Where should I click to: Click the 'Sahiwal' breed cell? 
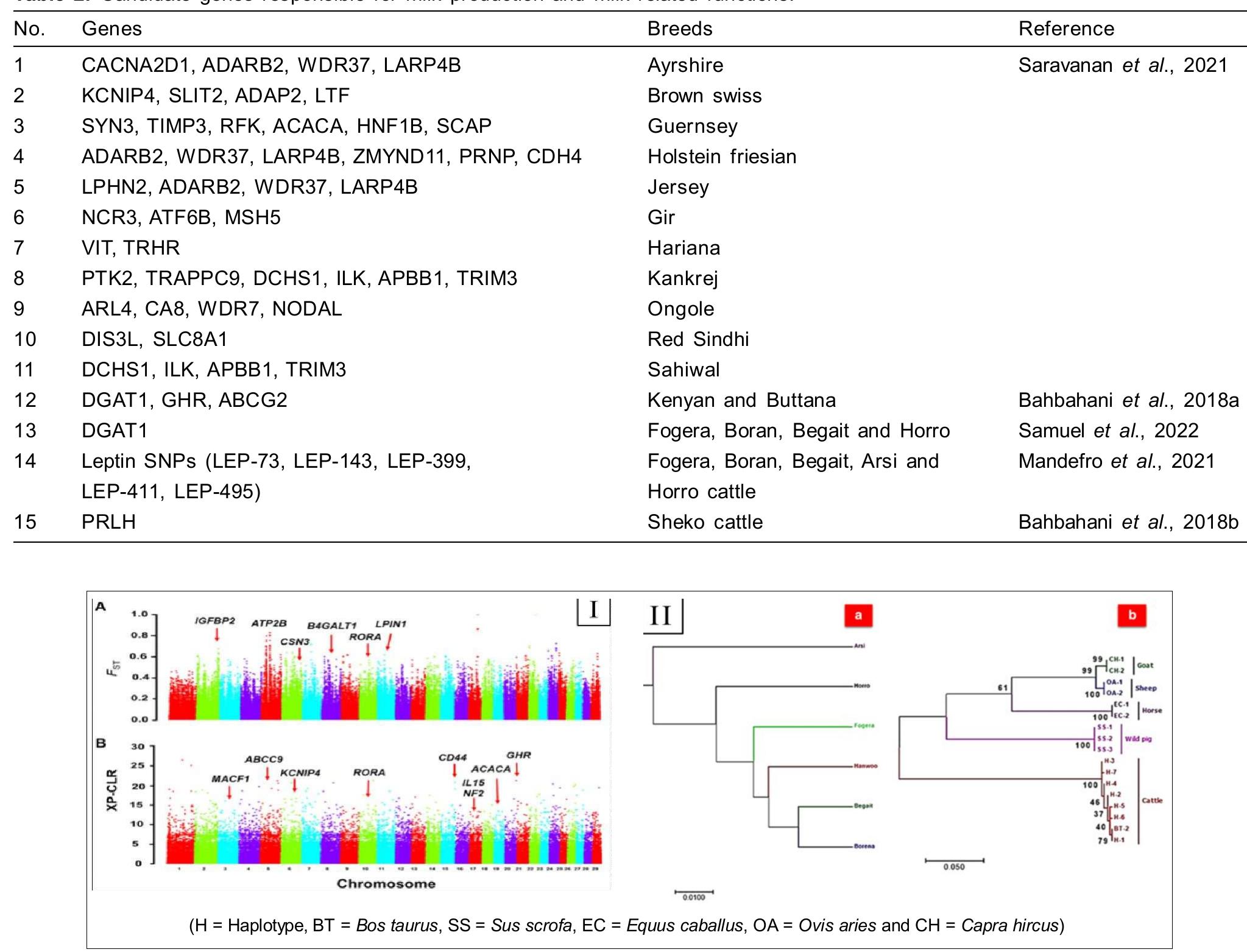click(x=684, y=370)
